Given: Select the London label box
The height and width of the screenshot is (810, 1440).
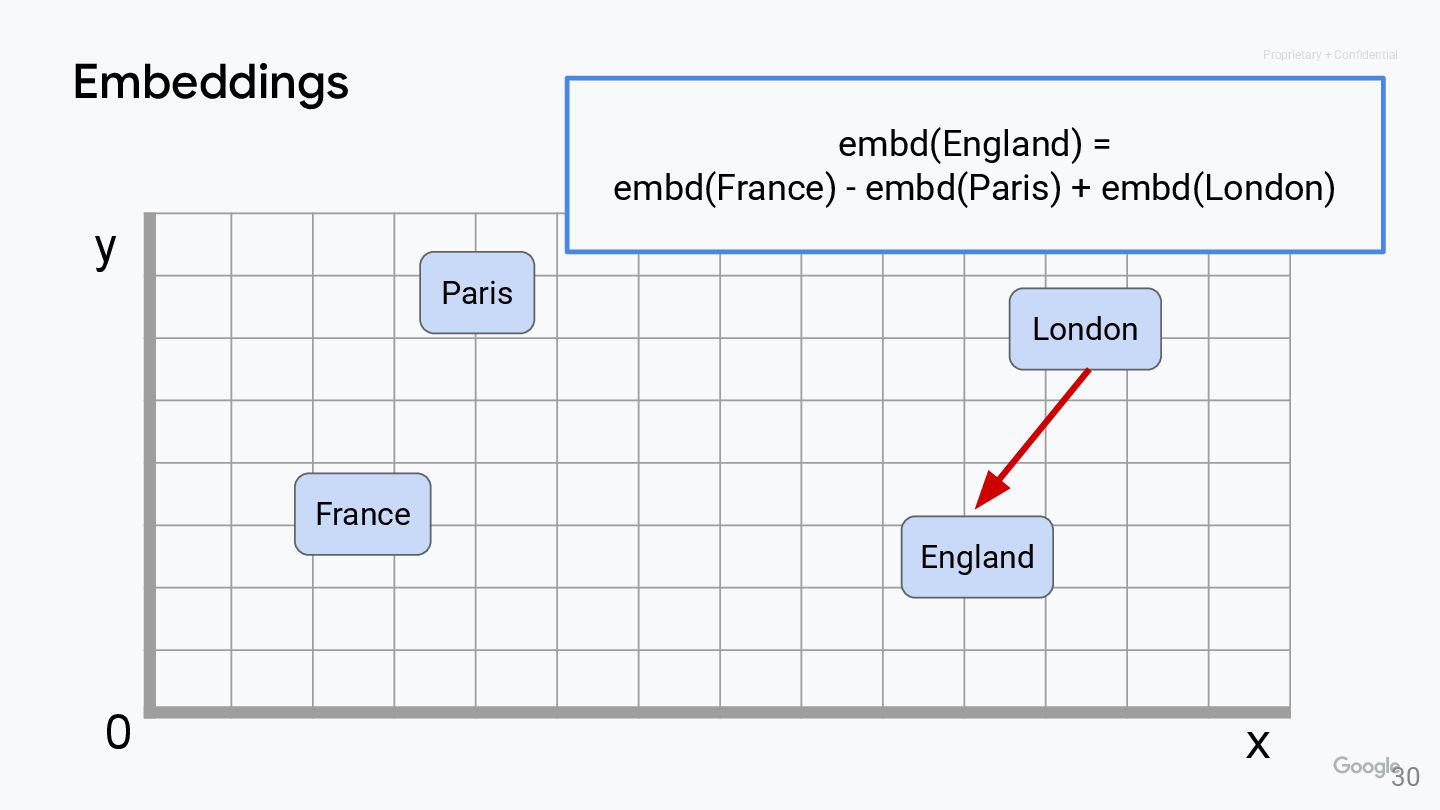Looking at the screenshot, I should click(1085, 329).
